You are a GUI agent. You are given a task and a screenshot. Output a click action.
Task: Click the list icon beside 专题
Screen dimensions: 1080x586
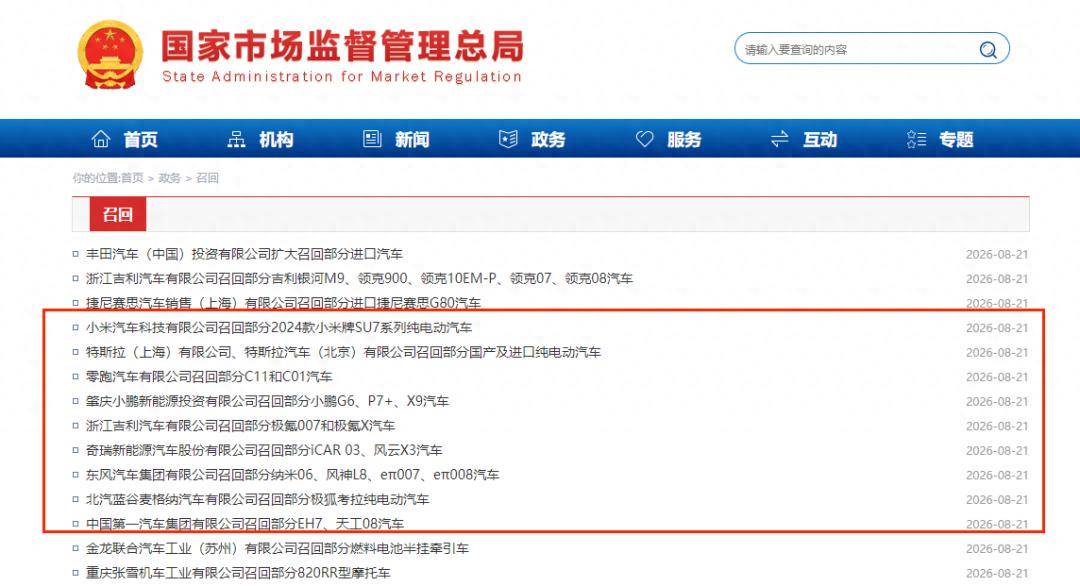pyautogui.click(x=916, y=139)
